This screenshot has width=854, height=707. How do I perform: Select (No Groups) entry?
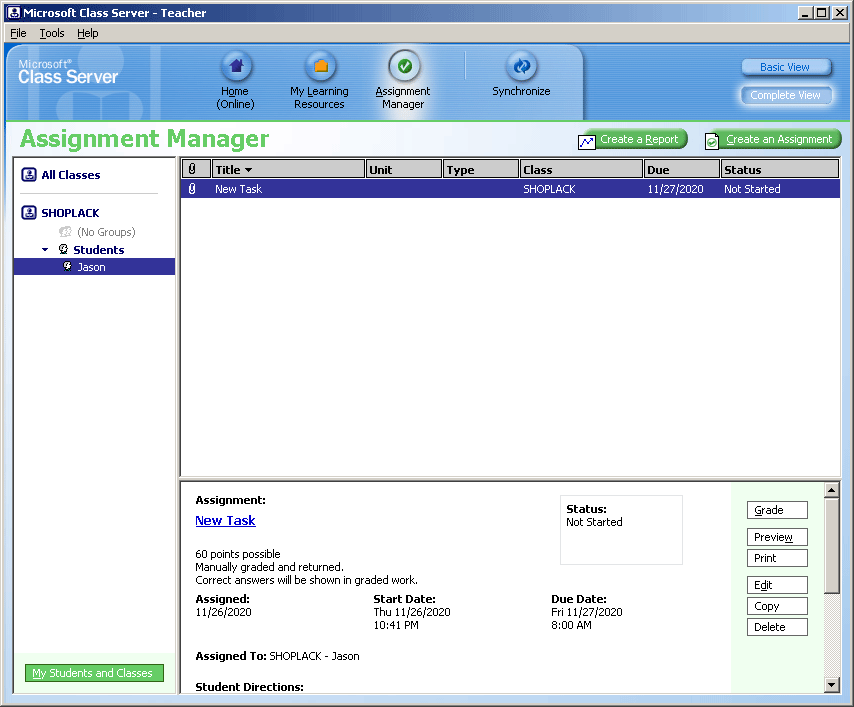pos(106,232)
